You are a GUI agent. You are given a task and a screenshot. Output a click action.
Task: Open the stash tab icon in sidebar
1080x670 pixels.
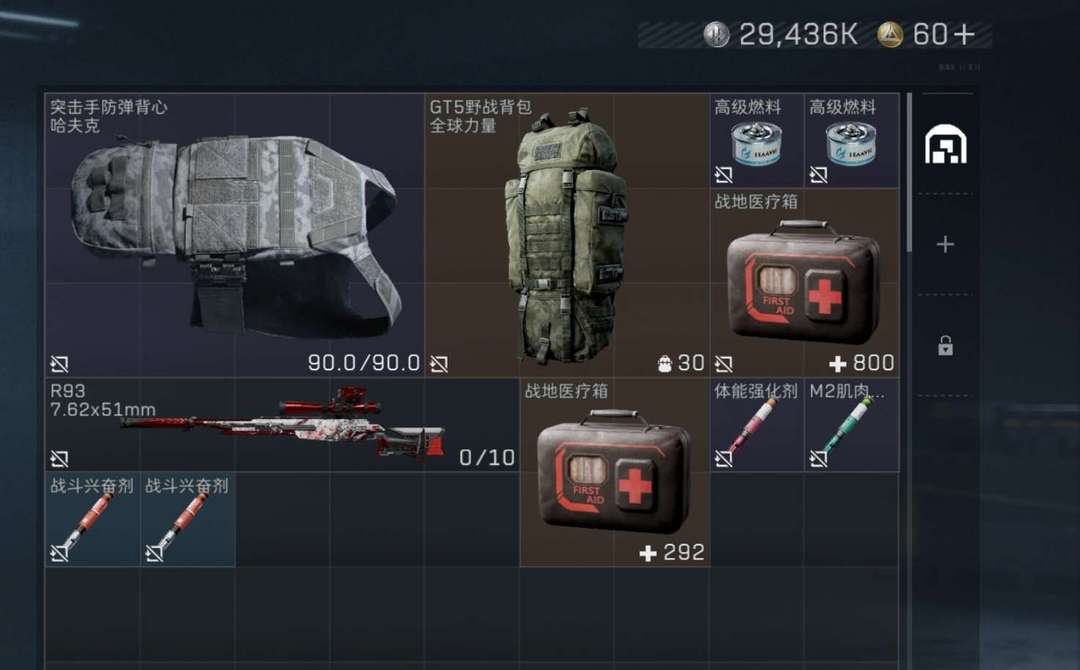[x=945, y=145]
